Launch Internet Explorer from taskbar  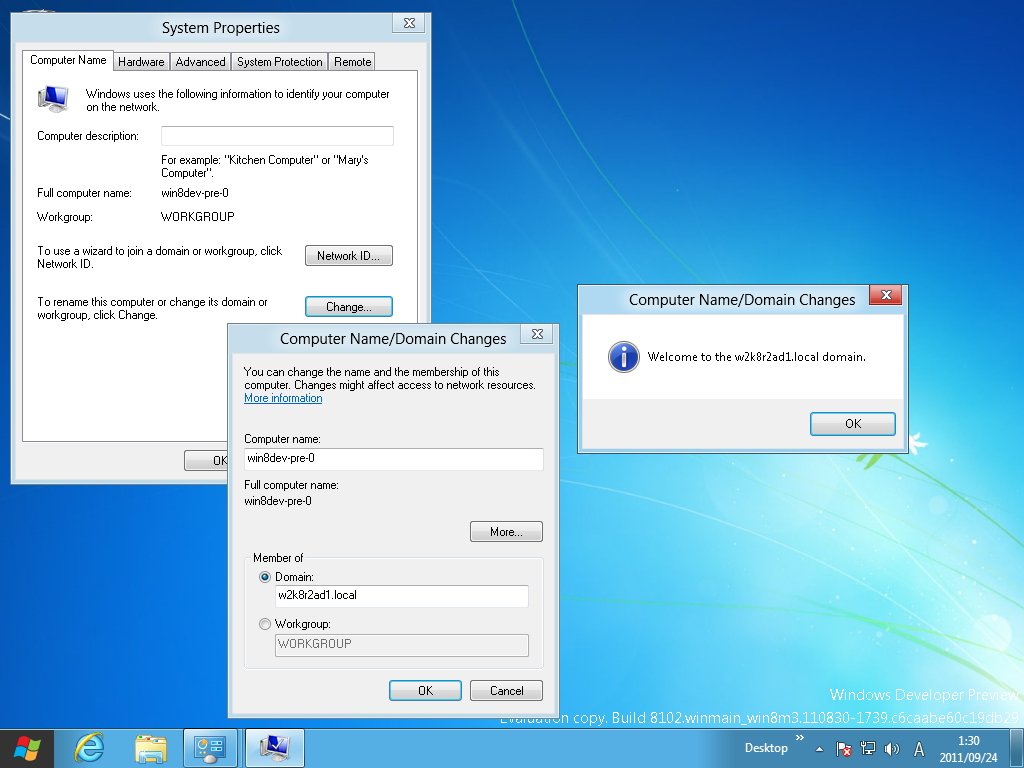(x=89, y=748)
